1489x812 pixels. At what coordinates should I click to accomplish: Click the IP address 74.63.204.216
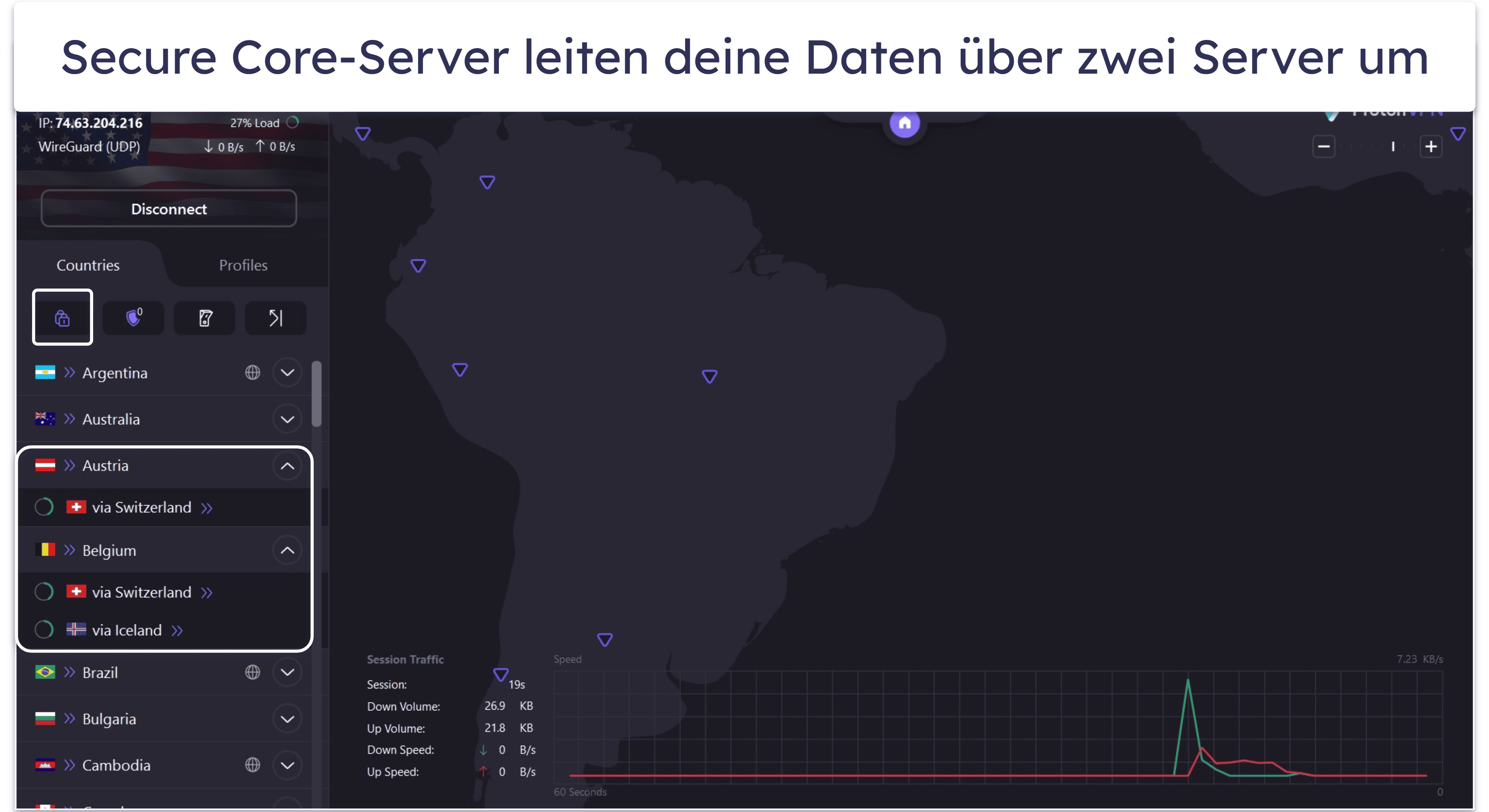[x=99, y=123]
